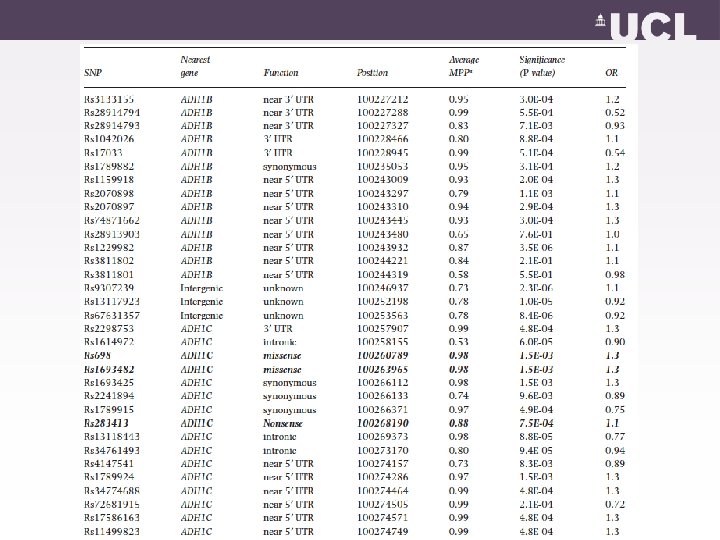Click Average MPP value 0.65
This screenshot has width=720, height=540.
(x=458, y=234)
